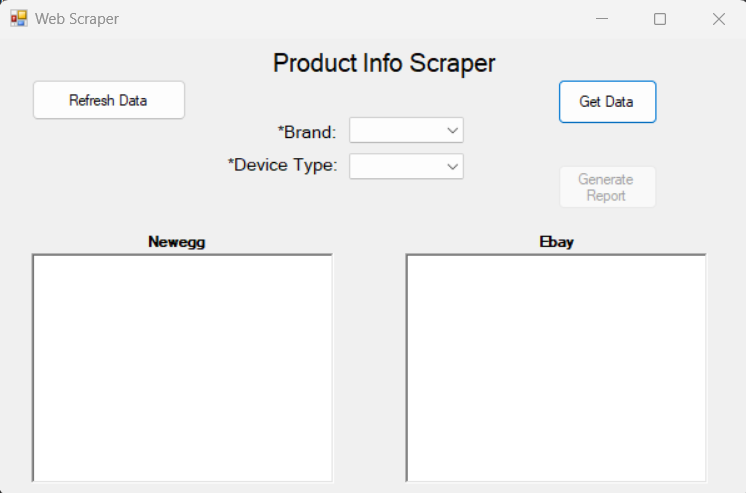Select the Ebay results list box

point(556,368)
